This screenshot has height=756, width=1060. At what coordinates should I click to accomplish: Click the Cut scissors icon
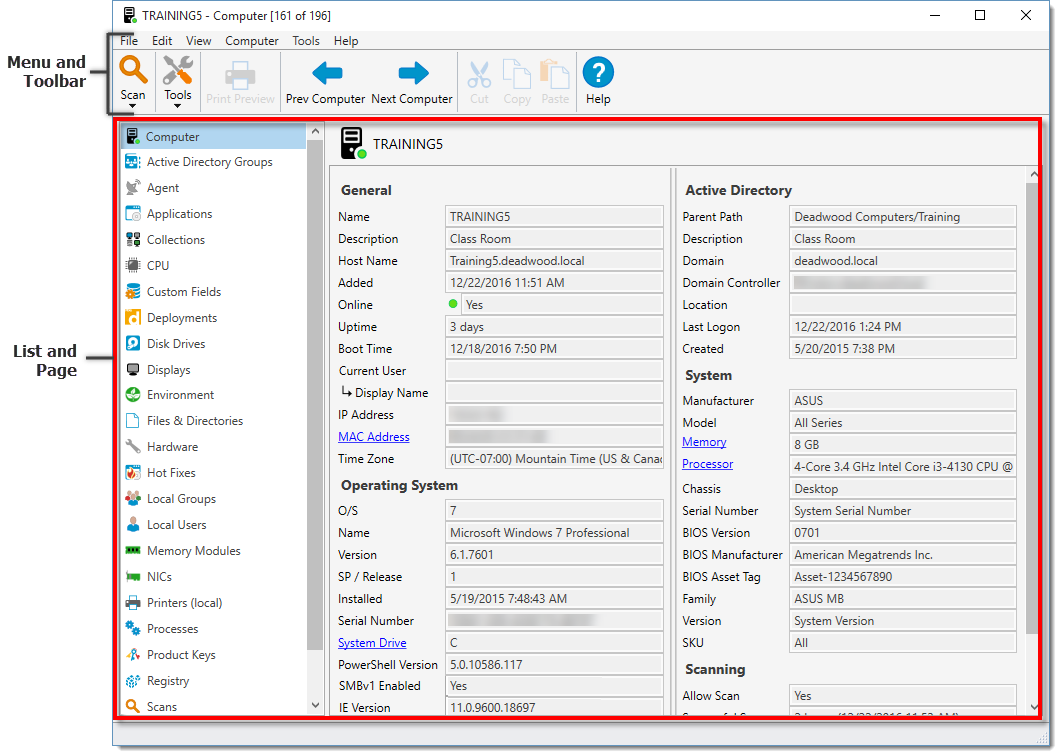coord(479,75)
